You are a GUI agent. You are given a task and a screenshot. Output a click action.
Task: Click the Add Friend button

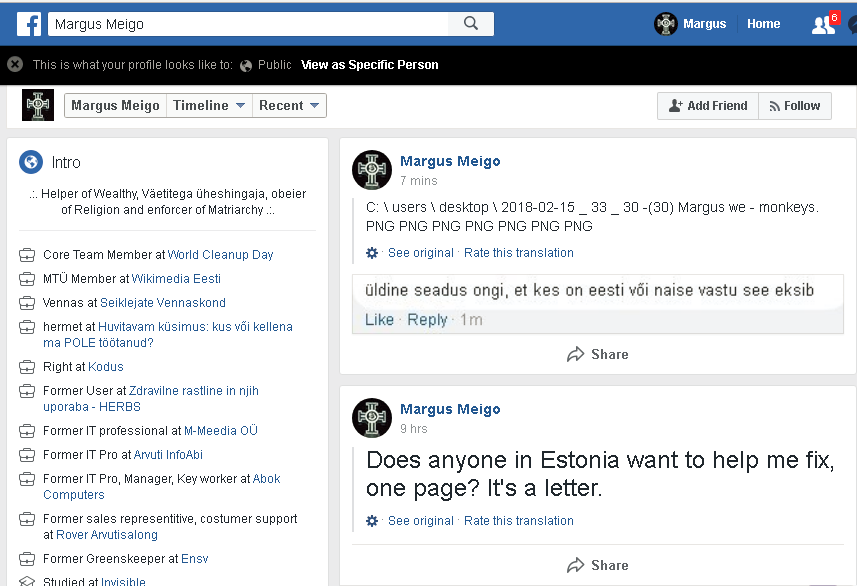click(x=708, y=106)
